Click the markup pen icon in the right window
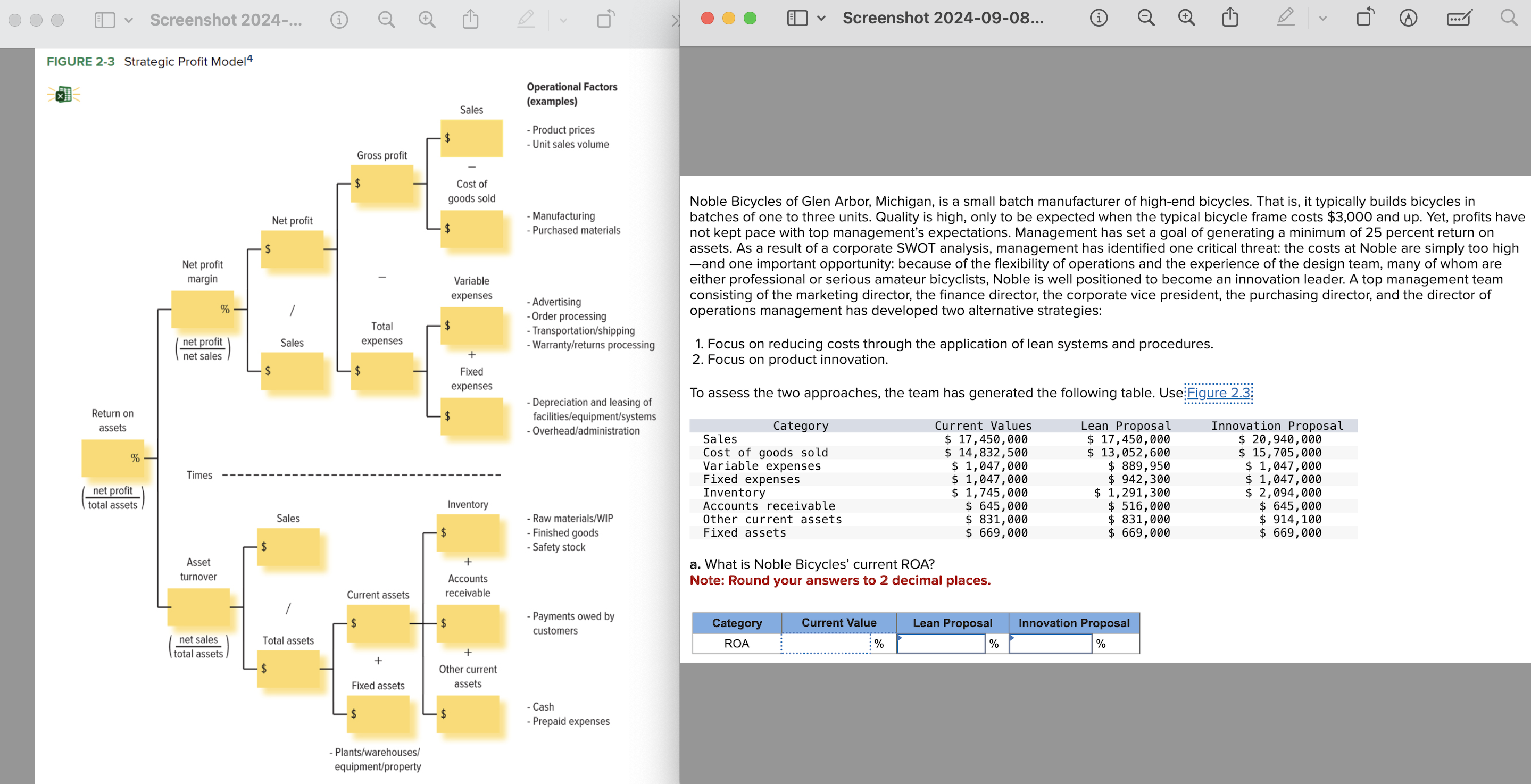Viewport: 1531px width, 784px height. [1285, 18]
